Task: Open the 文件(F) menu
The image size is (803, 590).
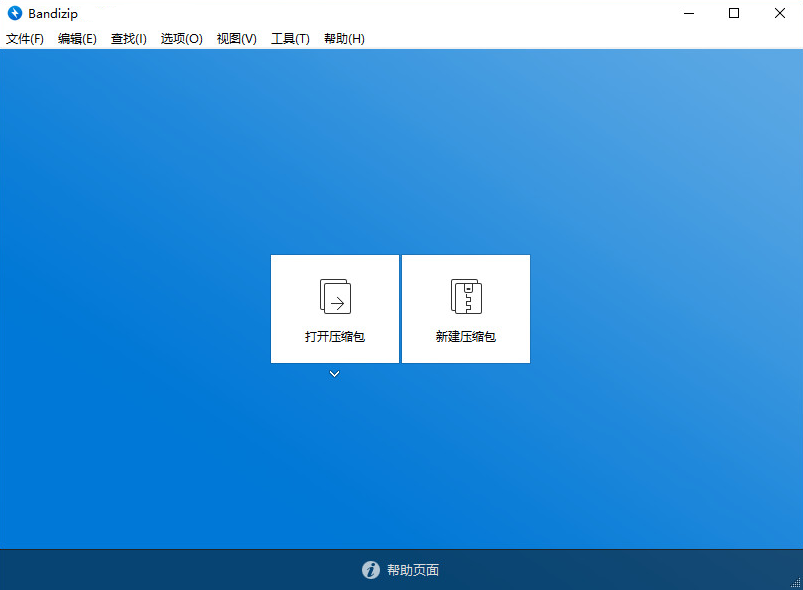Action: [x=25, y=39]
